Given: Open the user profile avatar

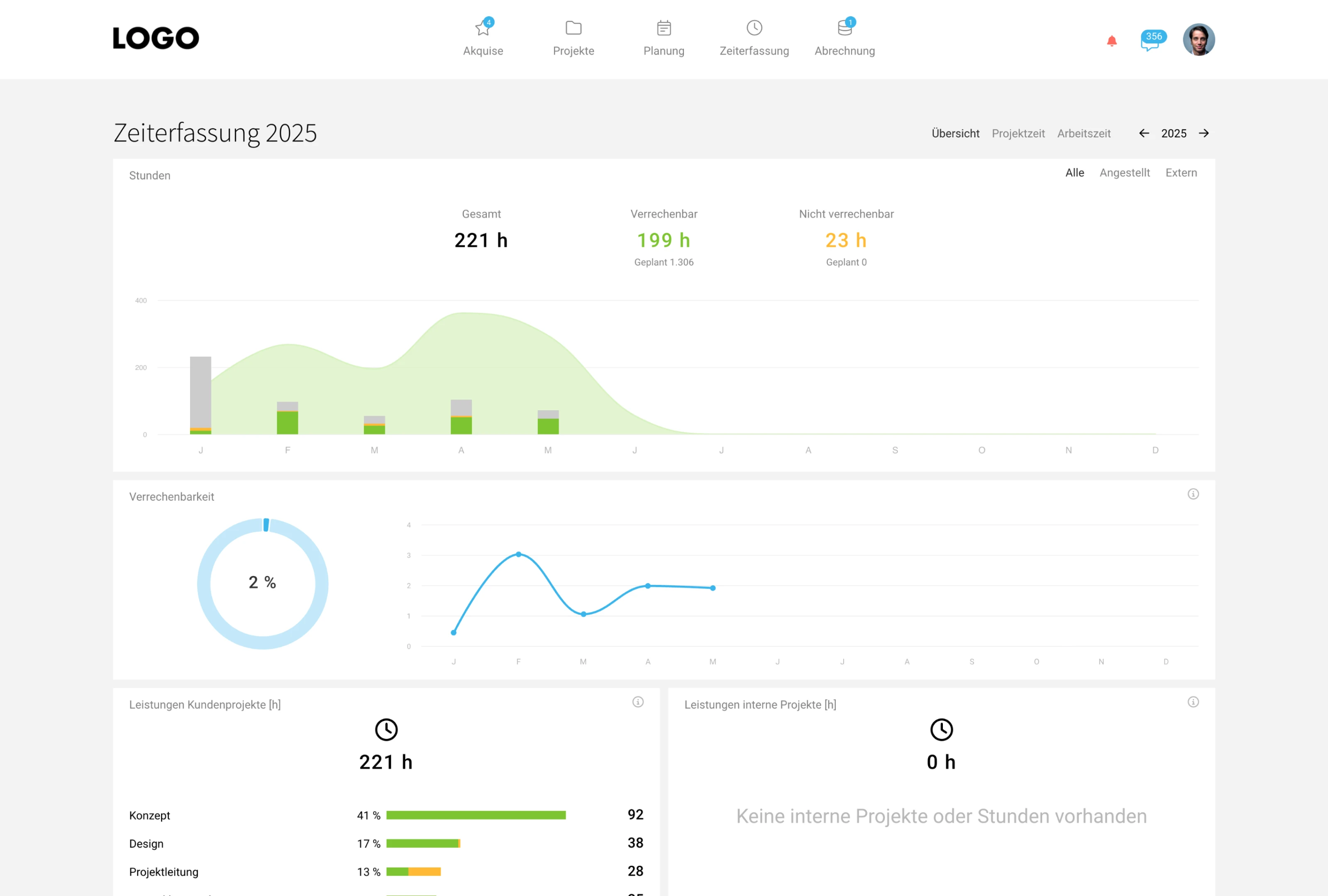Looking at the screenshot, I should tap(1198, 39).
